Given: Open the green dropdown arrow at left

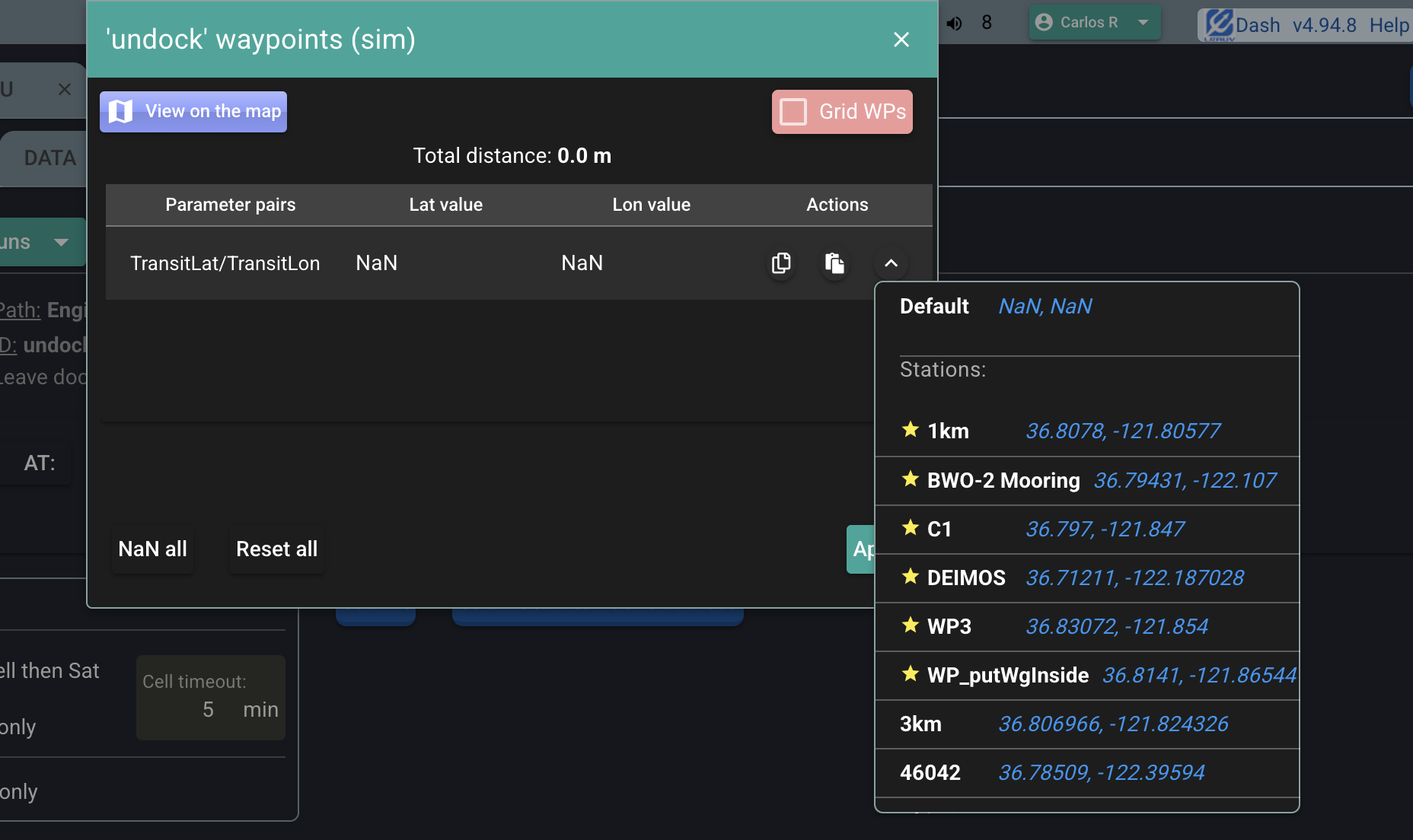Looking at the screenshot, I should (x=62, y=243).
